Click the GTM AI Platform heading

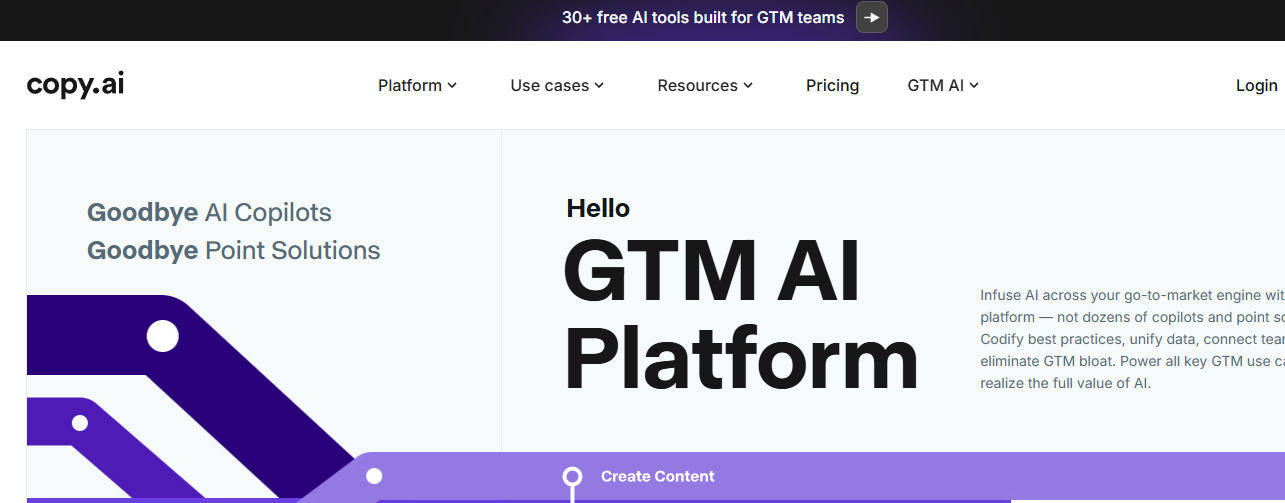coord(740,315)
